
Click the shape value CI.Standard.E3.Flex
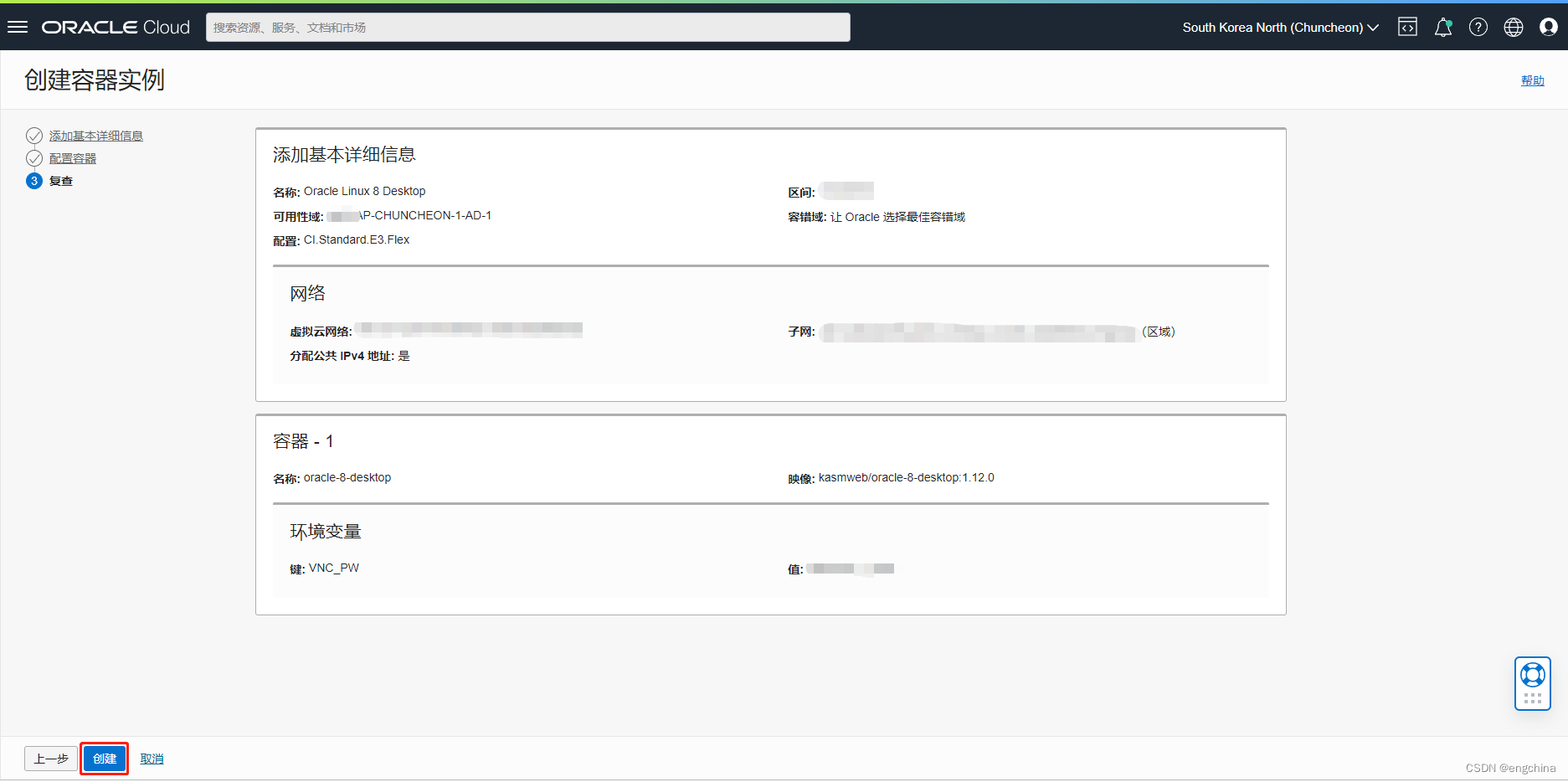pyautogui.click(x=357, y=239)
